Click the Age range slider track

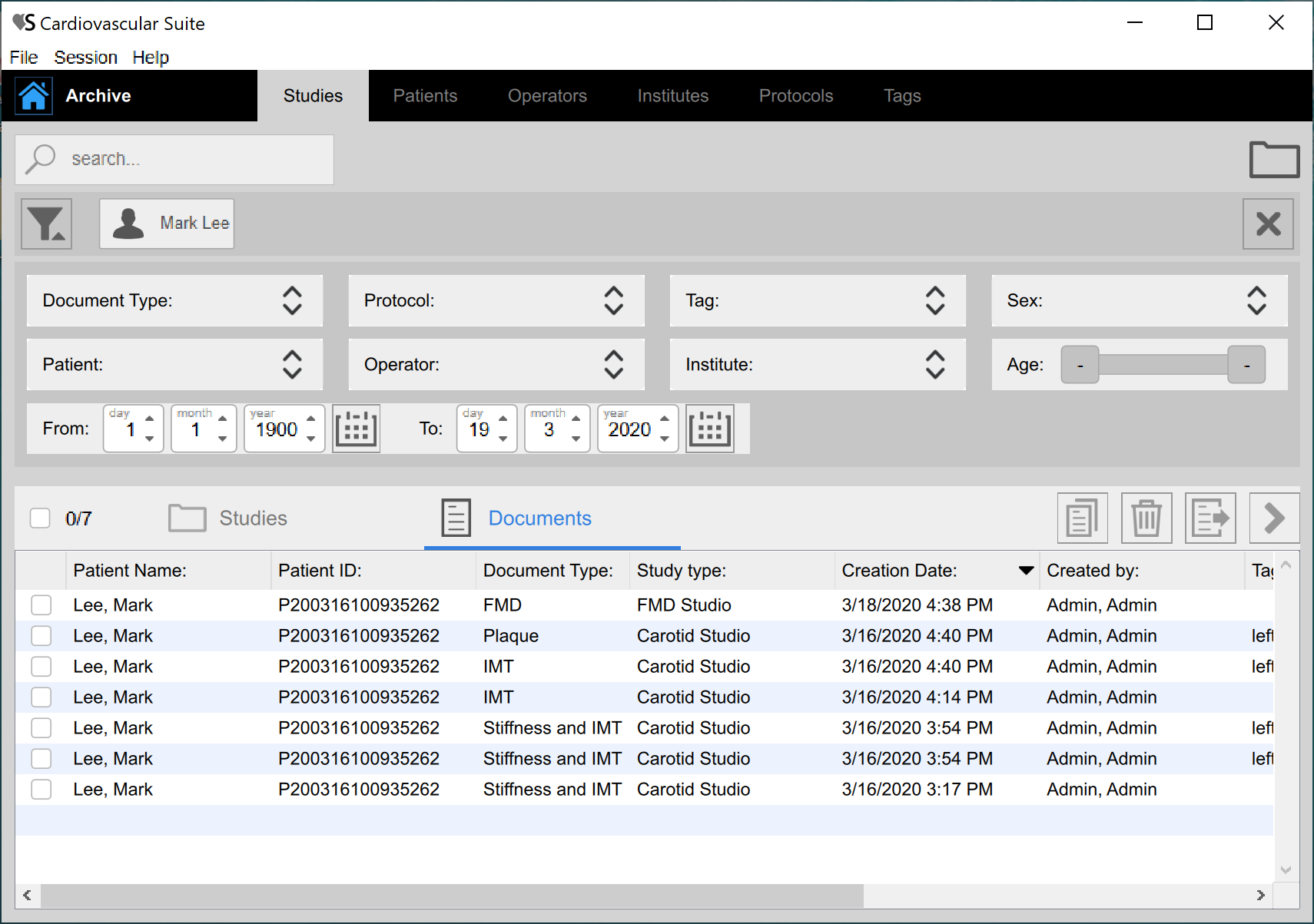coord(1162,365)
